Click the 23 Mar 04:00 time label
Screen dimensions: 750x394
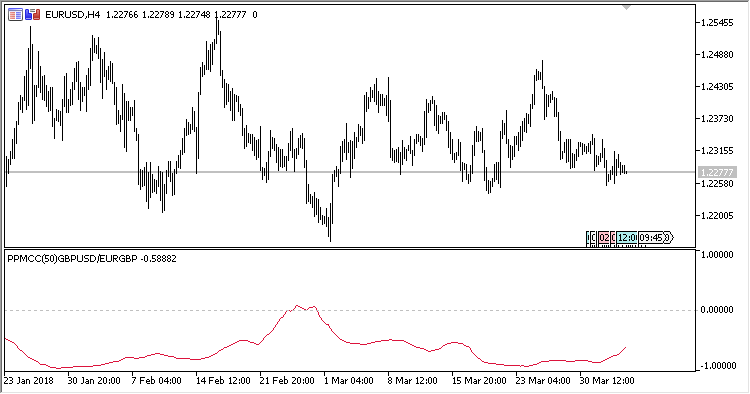543,381
